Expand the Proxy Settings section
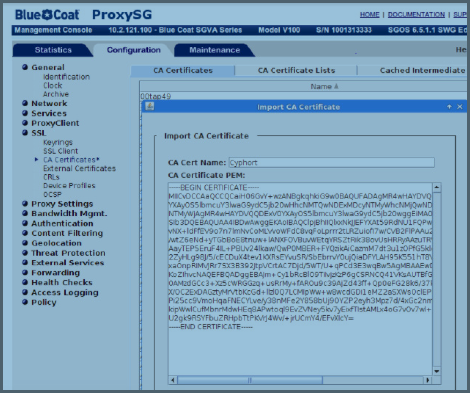Viewport: 472px width, 394px height. click(x=62, y=204)
